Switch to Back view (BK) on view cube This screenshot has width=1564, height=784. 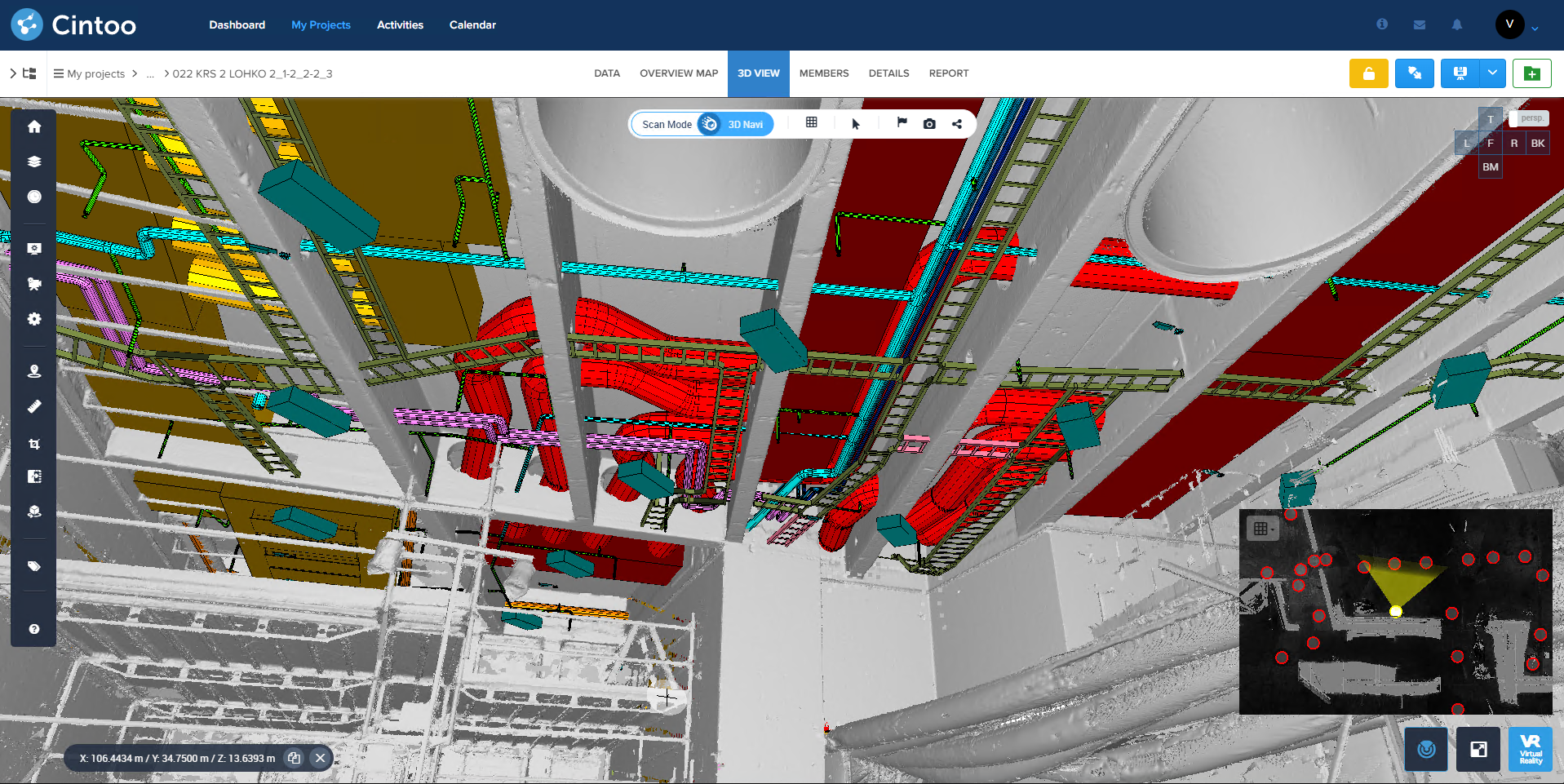1538,143
